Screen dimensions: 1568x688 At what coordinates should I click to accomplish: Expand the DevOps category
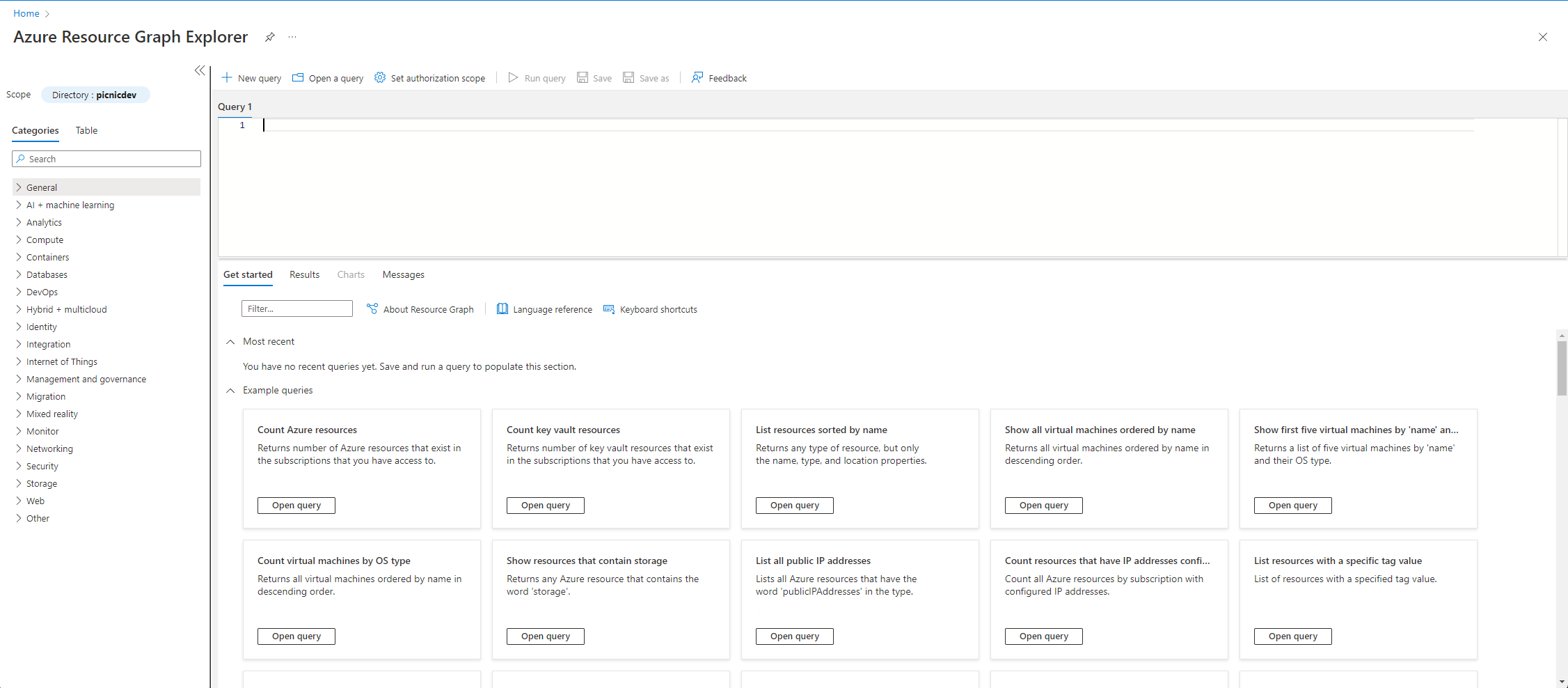click(x=19, y=292)
